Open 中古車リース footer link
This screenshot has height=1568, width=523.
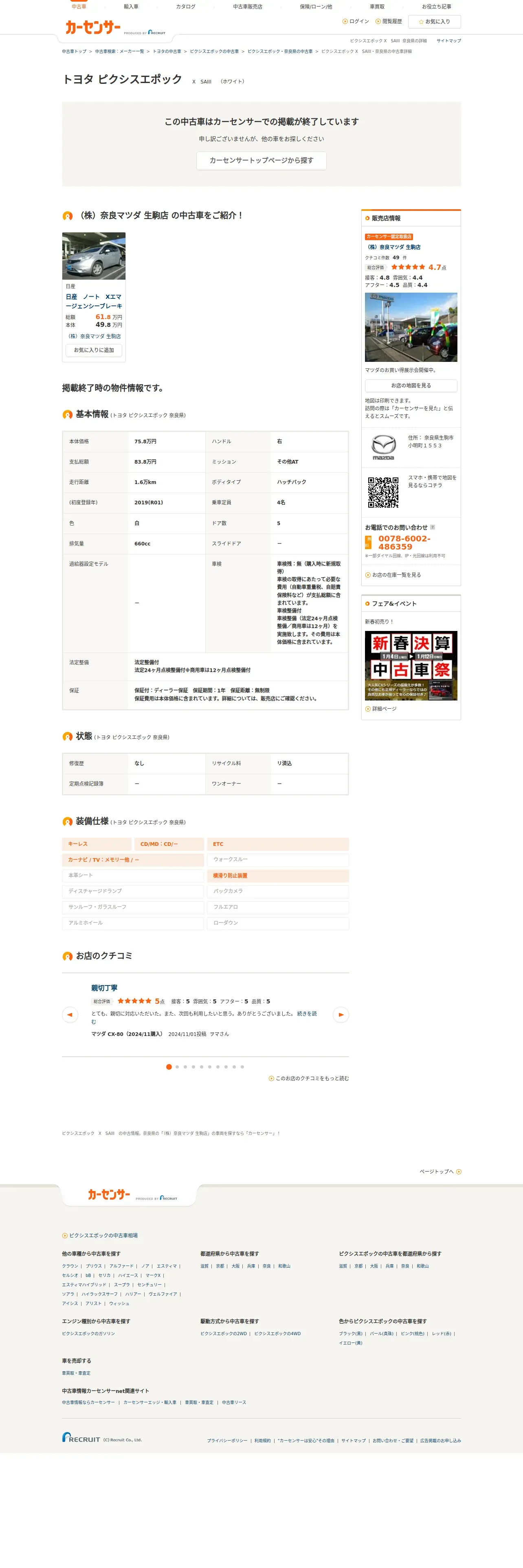234,1402
